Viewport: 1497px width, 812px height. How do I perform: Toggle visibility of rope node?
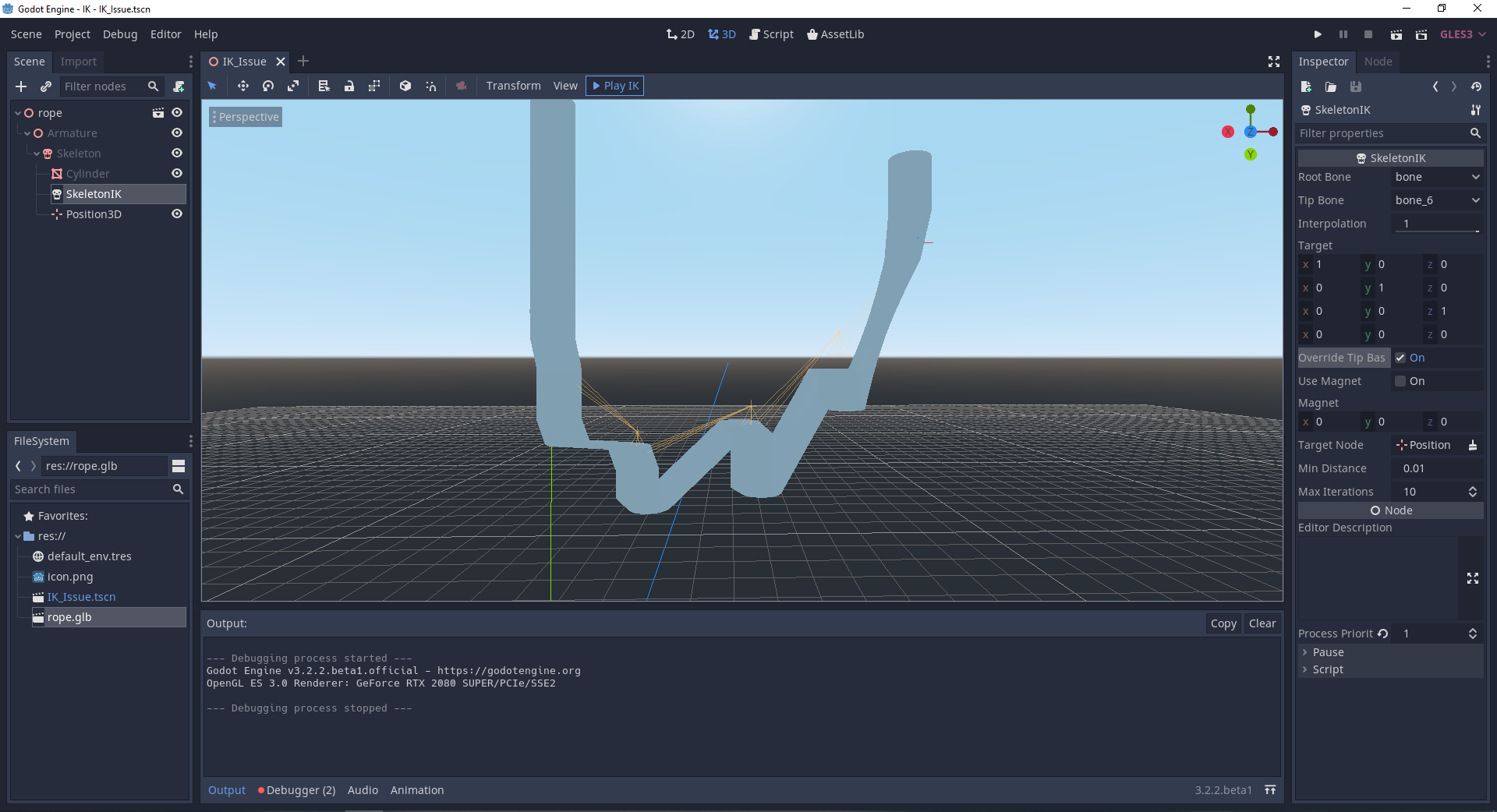point(177,113)
